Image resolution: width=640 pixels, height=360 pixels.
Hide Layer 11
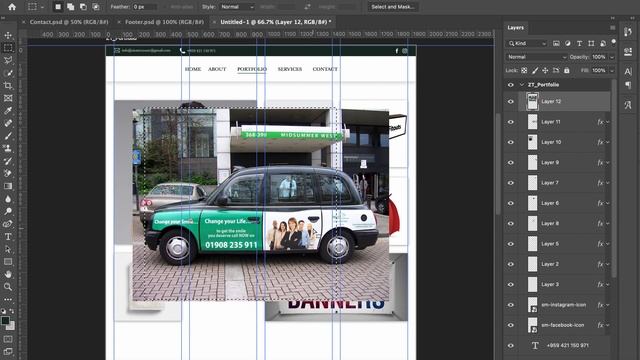pyautogui.click(x=511, y=122)
